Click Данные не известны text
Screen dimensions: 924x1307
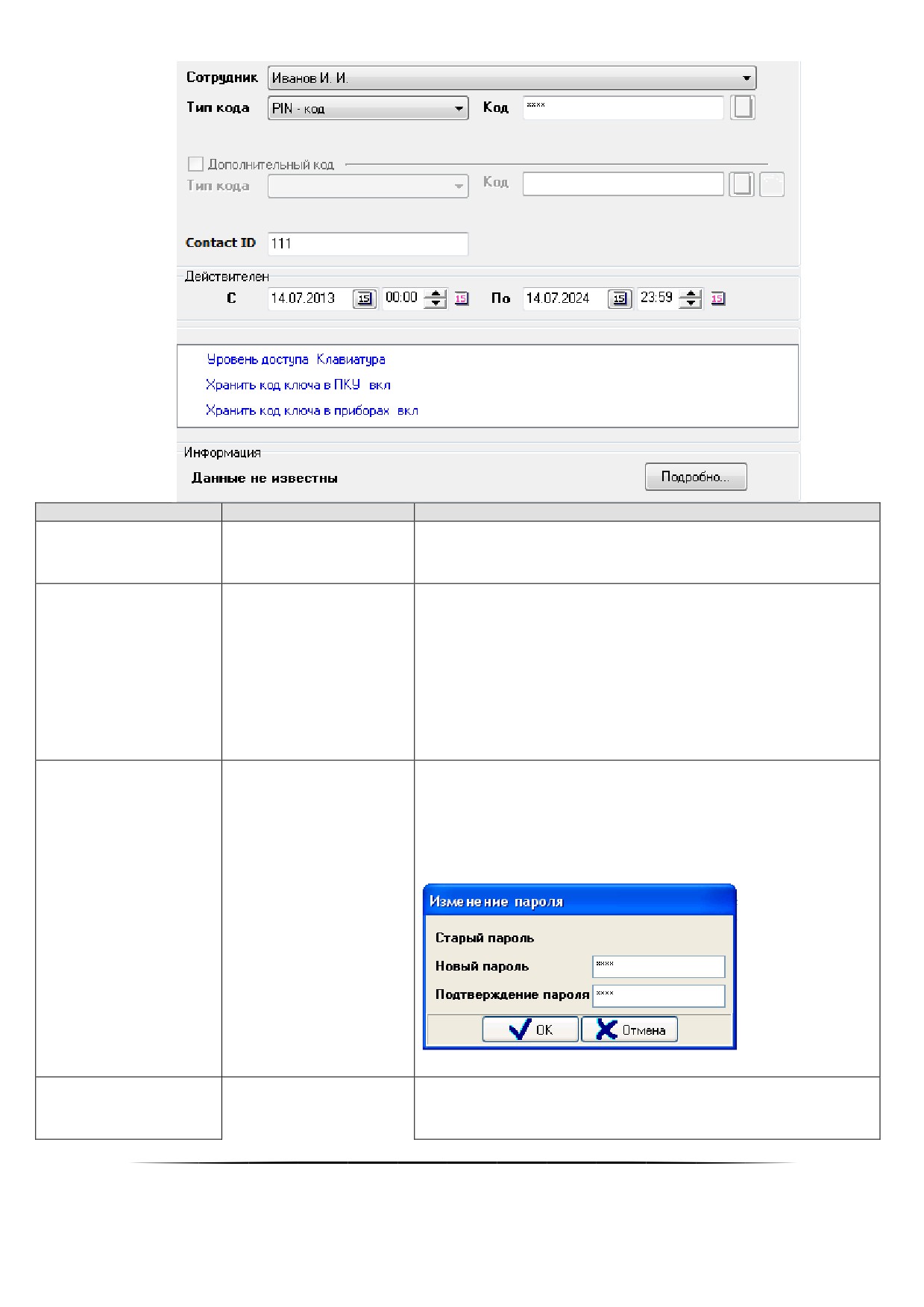(x=265, y=478)
